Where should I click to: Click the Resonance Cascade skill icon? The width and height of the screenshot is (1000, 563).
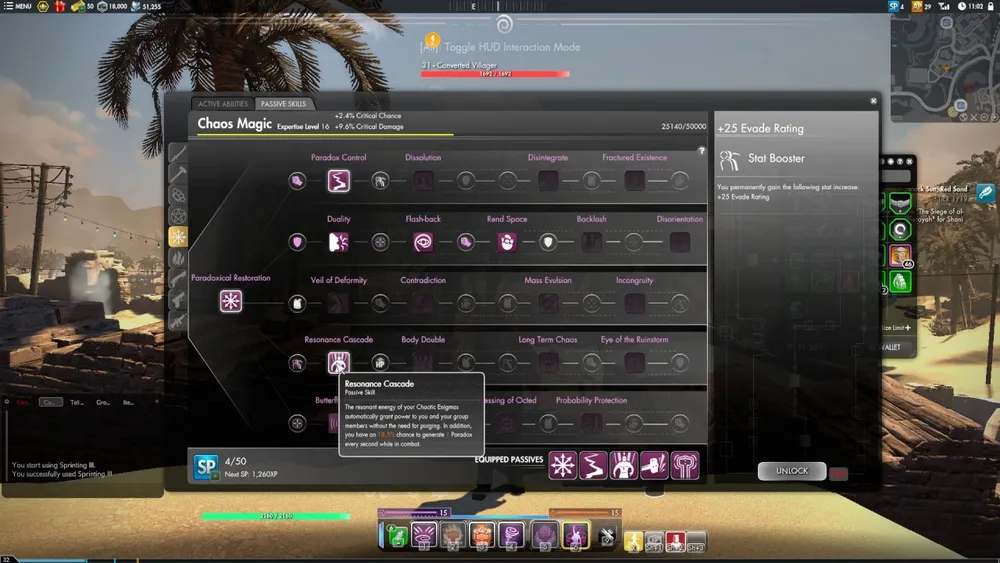[x=339, y=363]
